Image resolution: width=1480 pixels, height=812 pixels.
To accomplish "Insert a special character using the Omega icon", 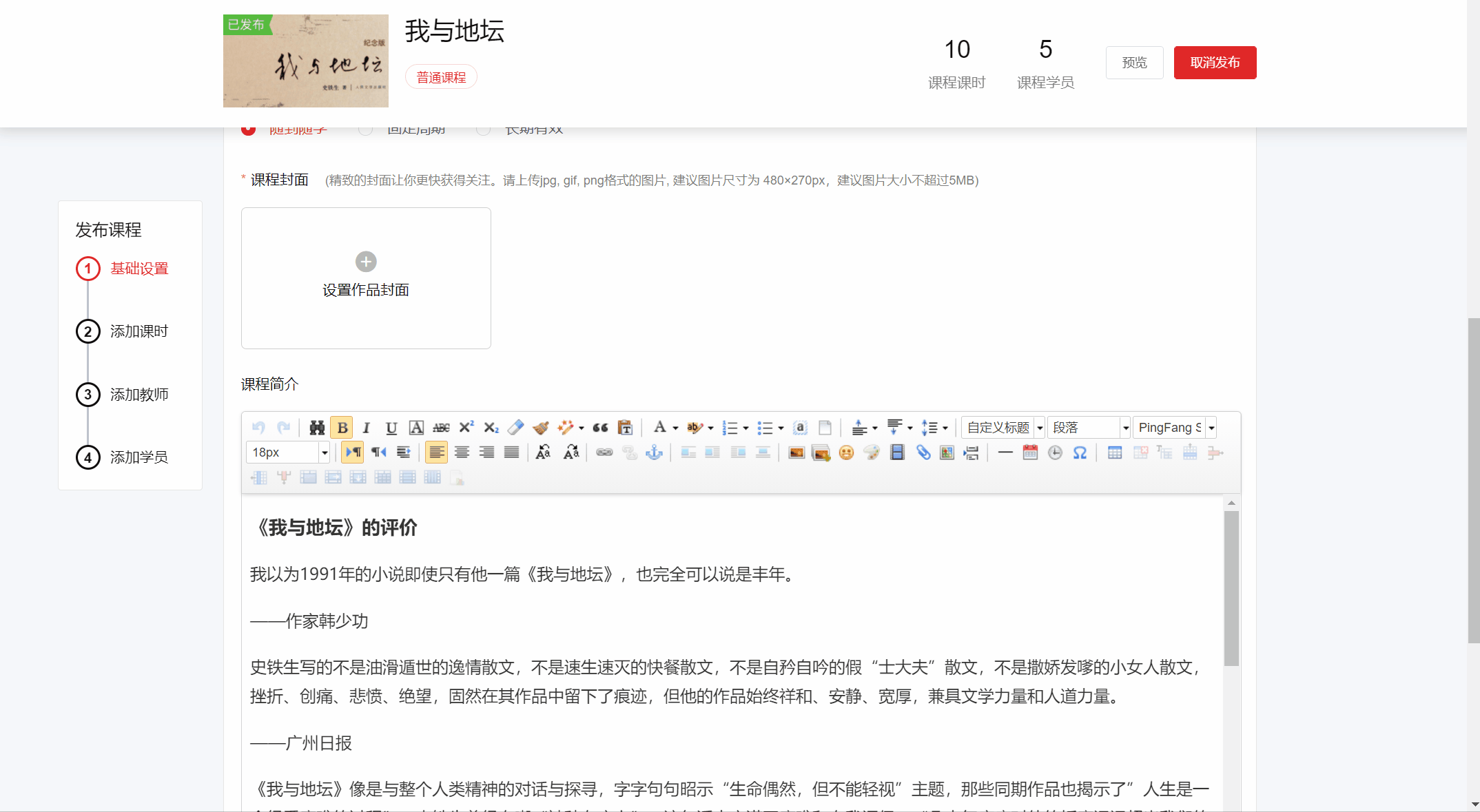I will 1080,452.
